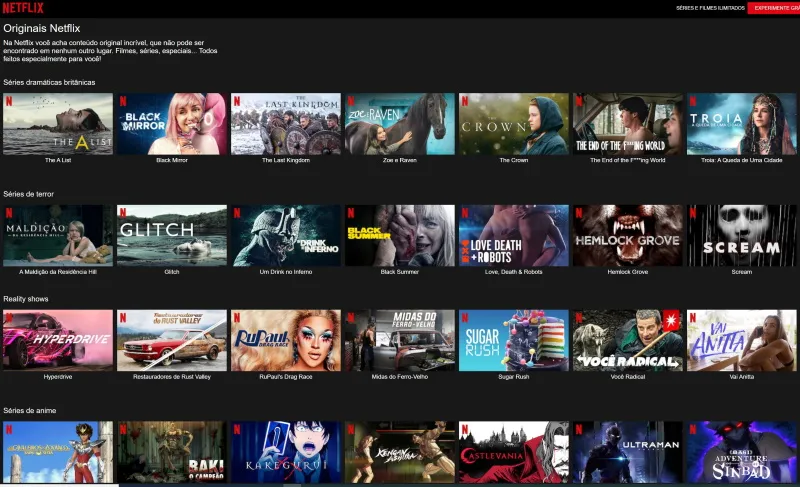Viewport: 800px width, 487px height.
Task: Open RuPaul's Drag Race thumbnail
Action: point(286,340)
